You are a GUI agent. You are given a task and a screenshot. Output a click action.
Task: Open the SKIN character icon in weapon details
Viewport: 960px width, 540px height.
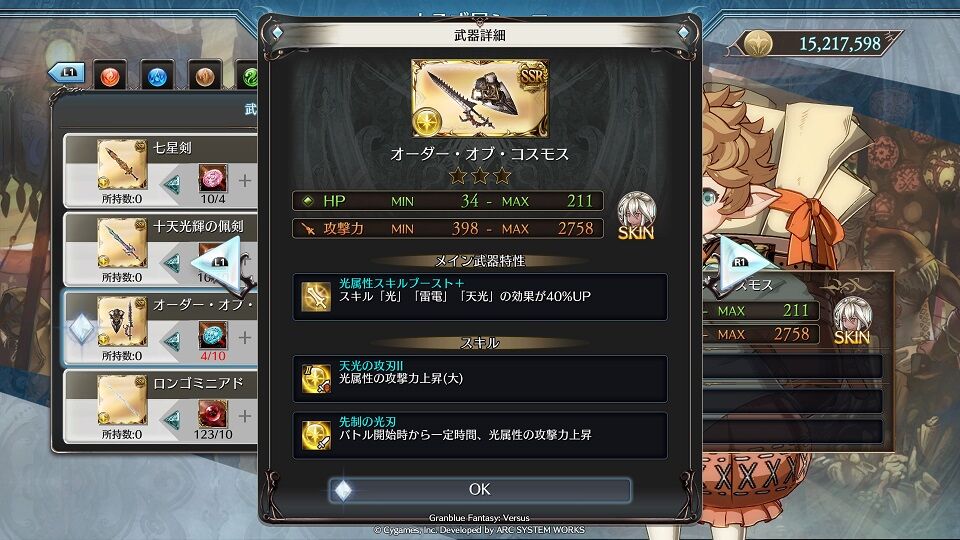(x=636, y=216)
